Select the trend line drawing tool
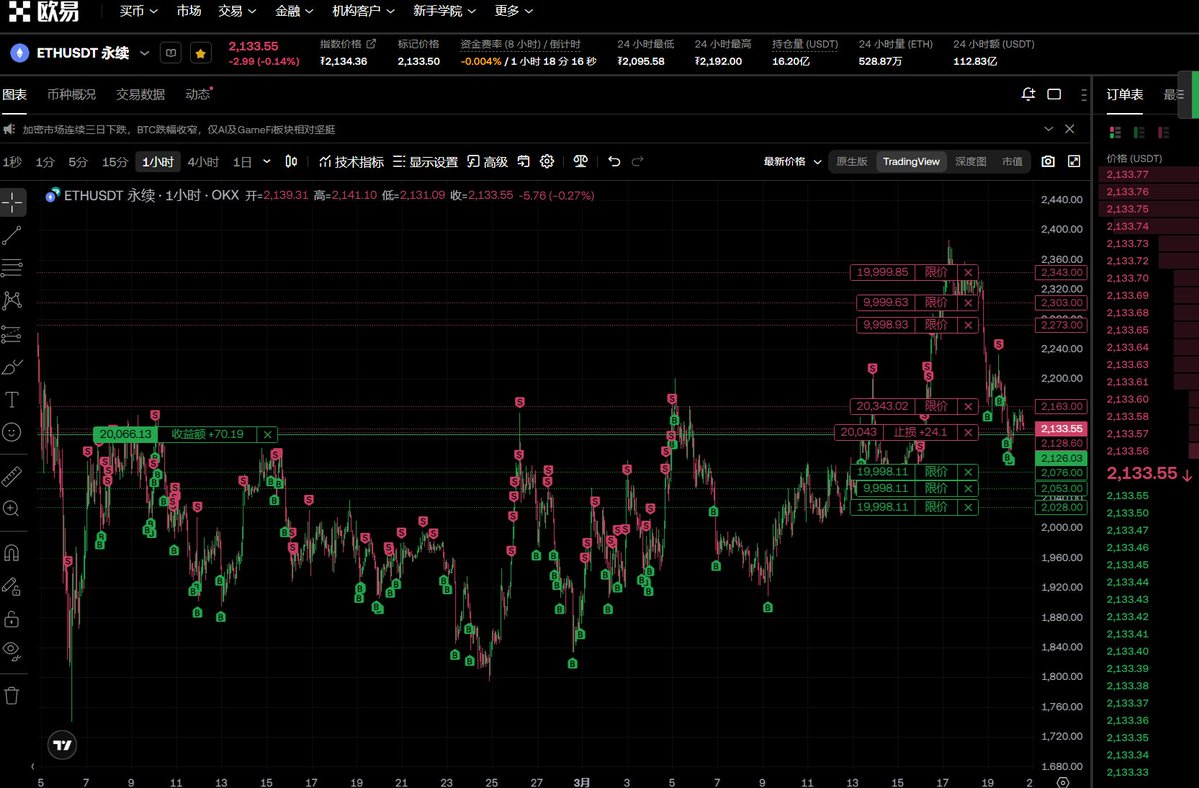Image resolution: width=1199 pixels, height=788 pixels. (12, 236)
